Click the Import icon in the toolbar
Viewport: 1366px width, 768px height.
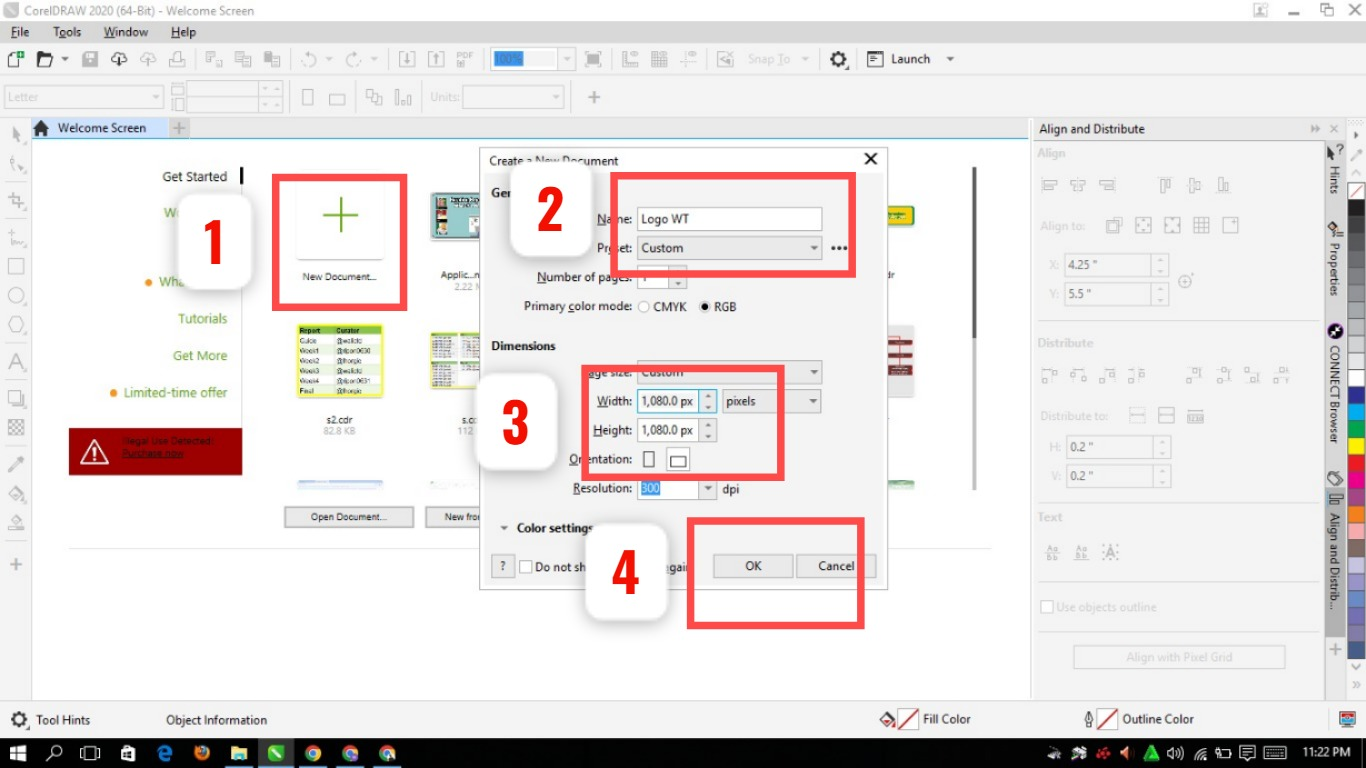coord(407,59)
